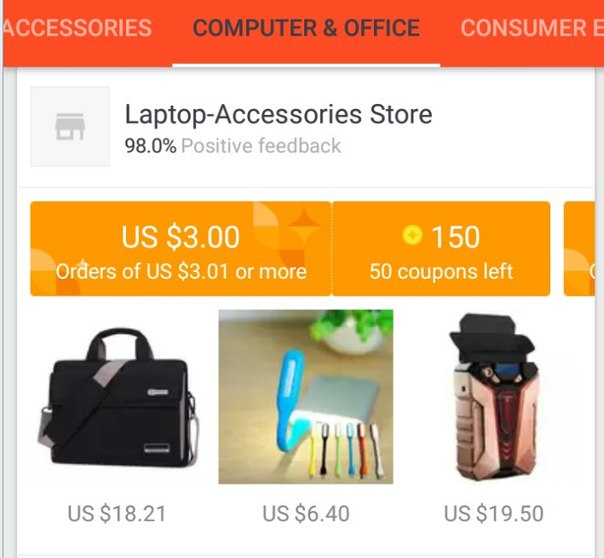Claim the 150 coins coupon
This screenshot has width=604, height=558.
pyautogui.click(x=441, y=248)
